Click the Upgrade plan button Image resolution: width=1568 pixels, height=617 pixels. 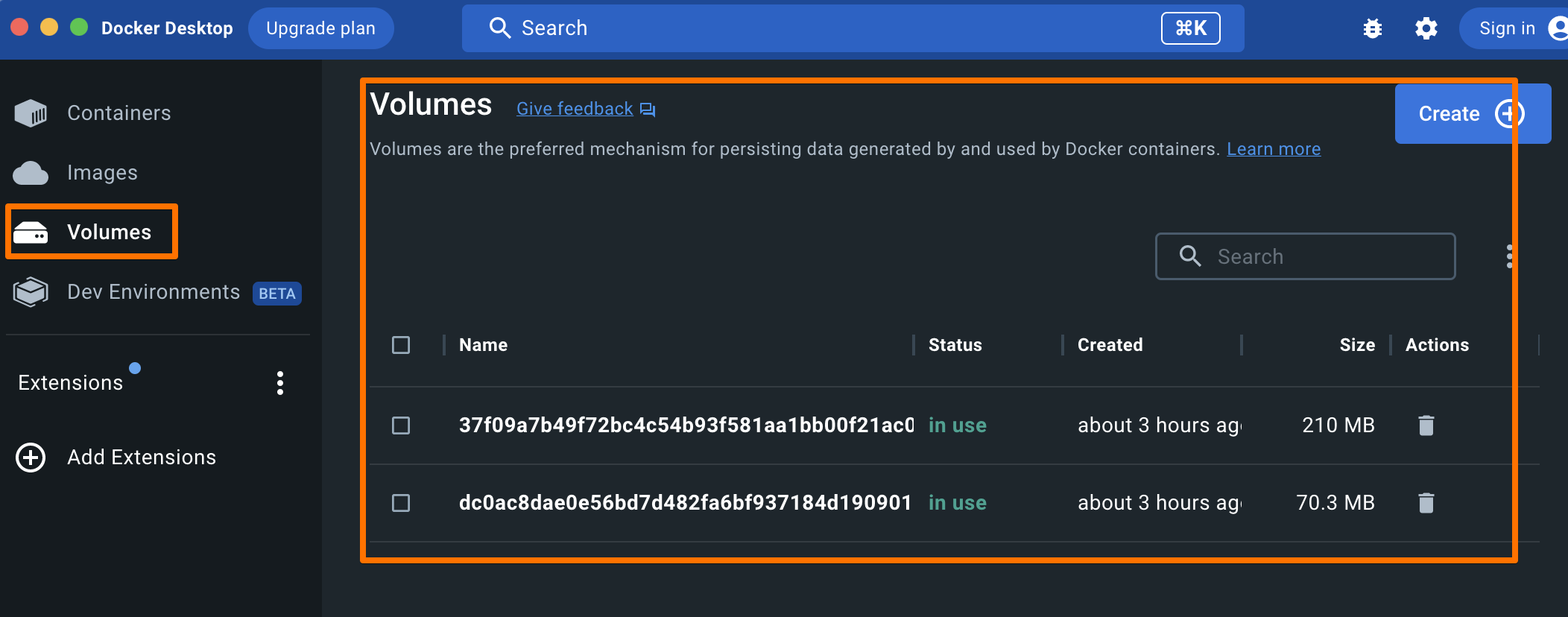(320, 28)
